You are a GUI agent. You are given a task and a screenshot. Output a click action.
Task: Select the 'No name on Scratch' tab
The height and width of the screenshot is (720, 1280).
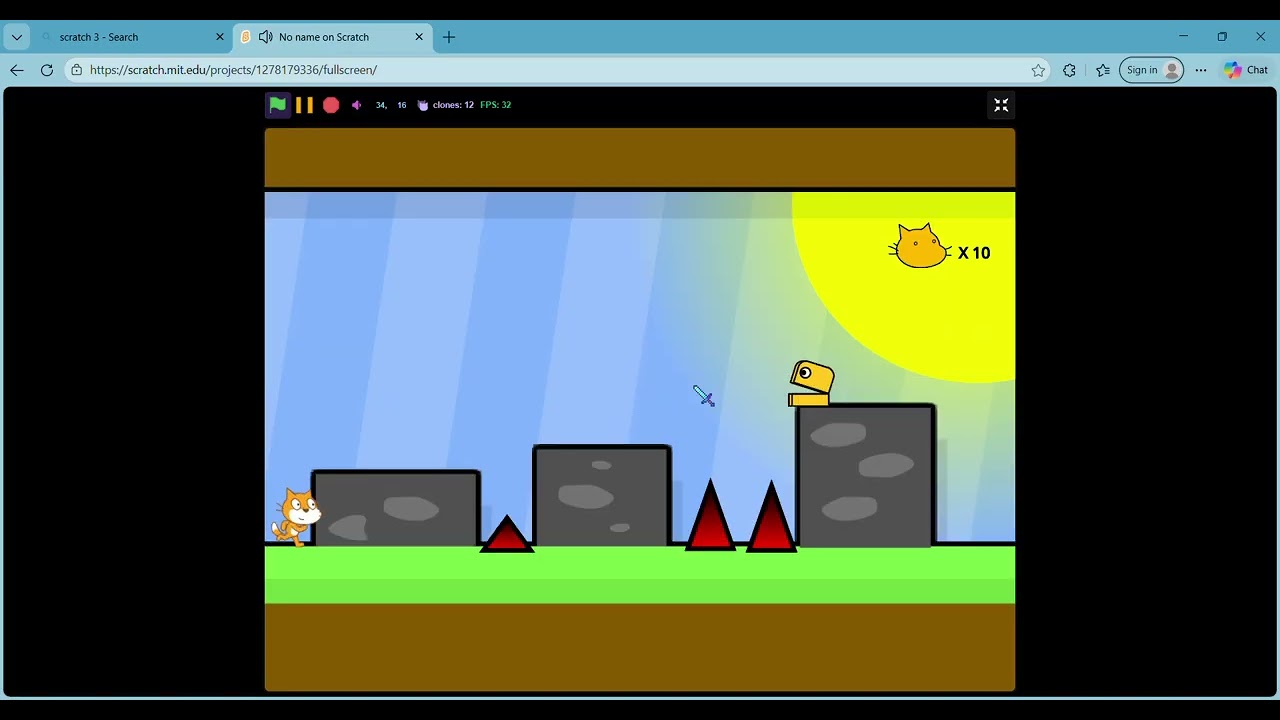tap(333, 37)
